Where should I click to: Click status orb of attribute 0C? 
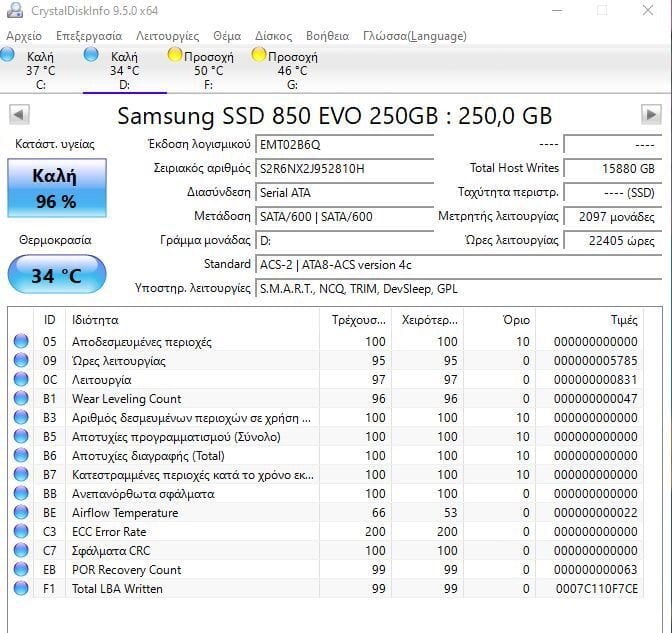pyautogui.click(x=21, y=379)
